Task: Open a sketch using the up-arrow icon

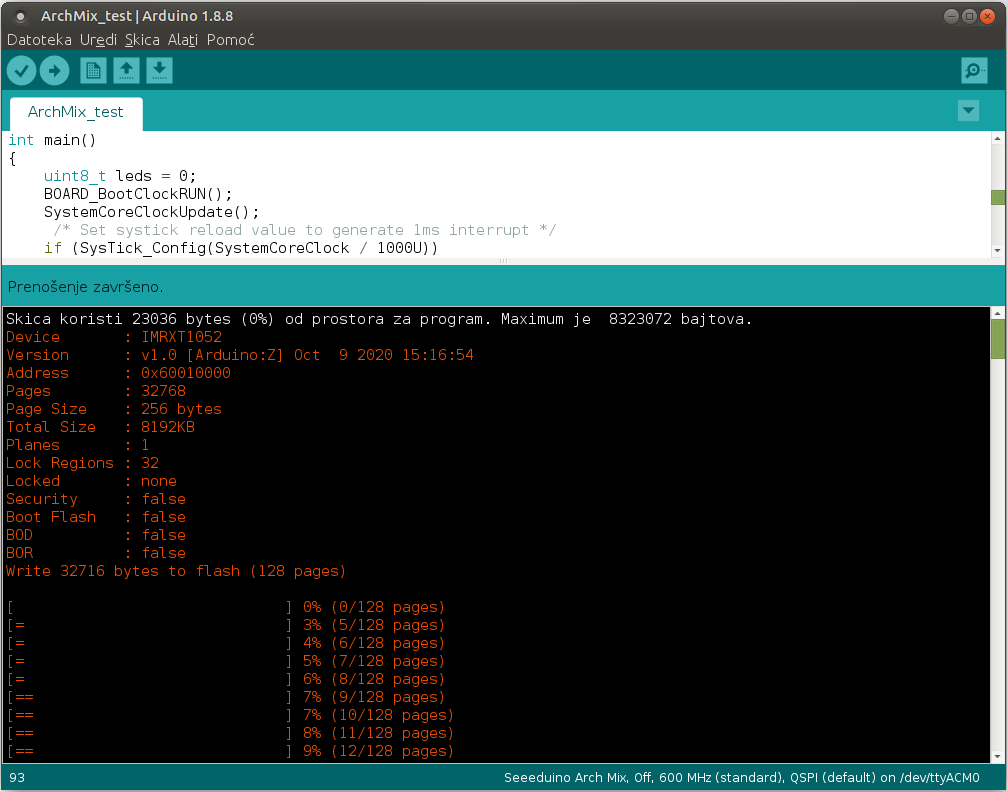Action: coord(126,71)
